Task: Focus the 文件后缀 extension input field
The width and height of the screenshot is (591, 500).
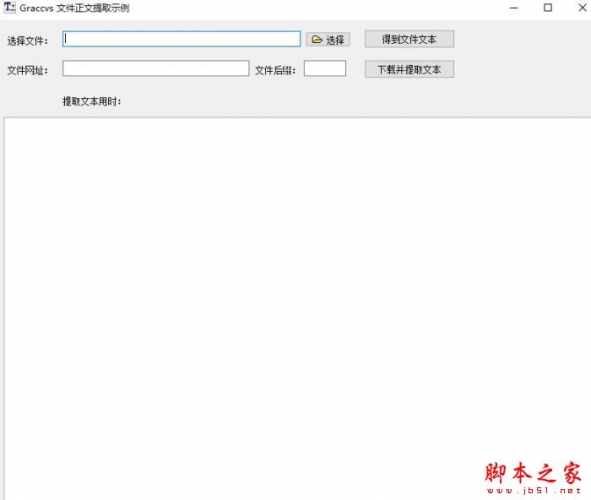Action: click(325, 69)
